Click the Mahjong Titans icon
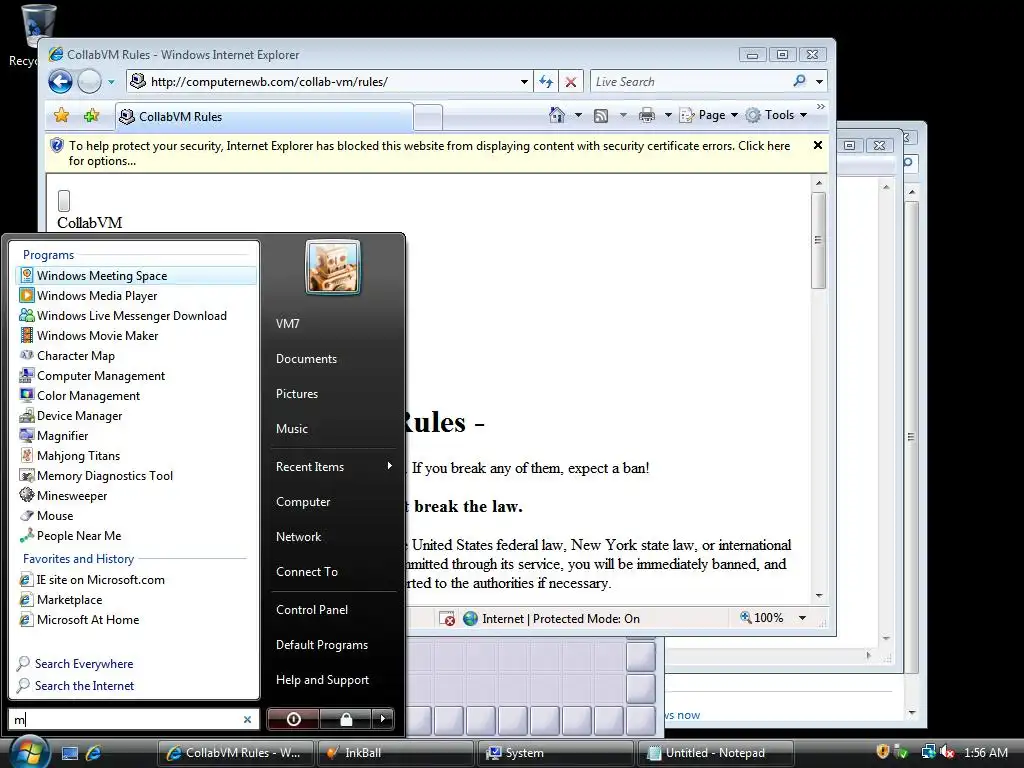 pyautogui.click(x=27, y=455)
